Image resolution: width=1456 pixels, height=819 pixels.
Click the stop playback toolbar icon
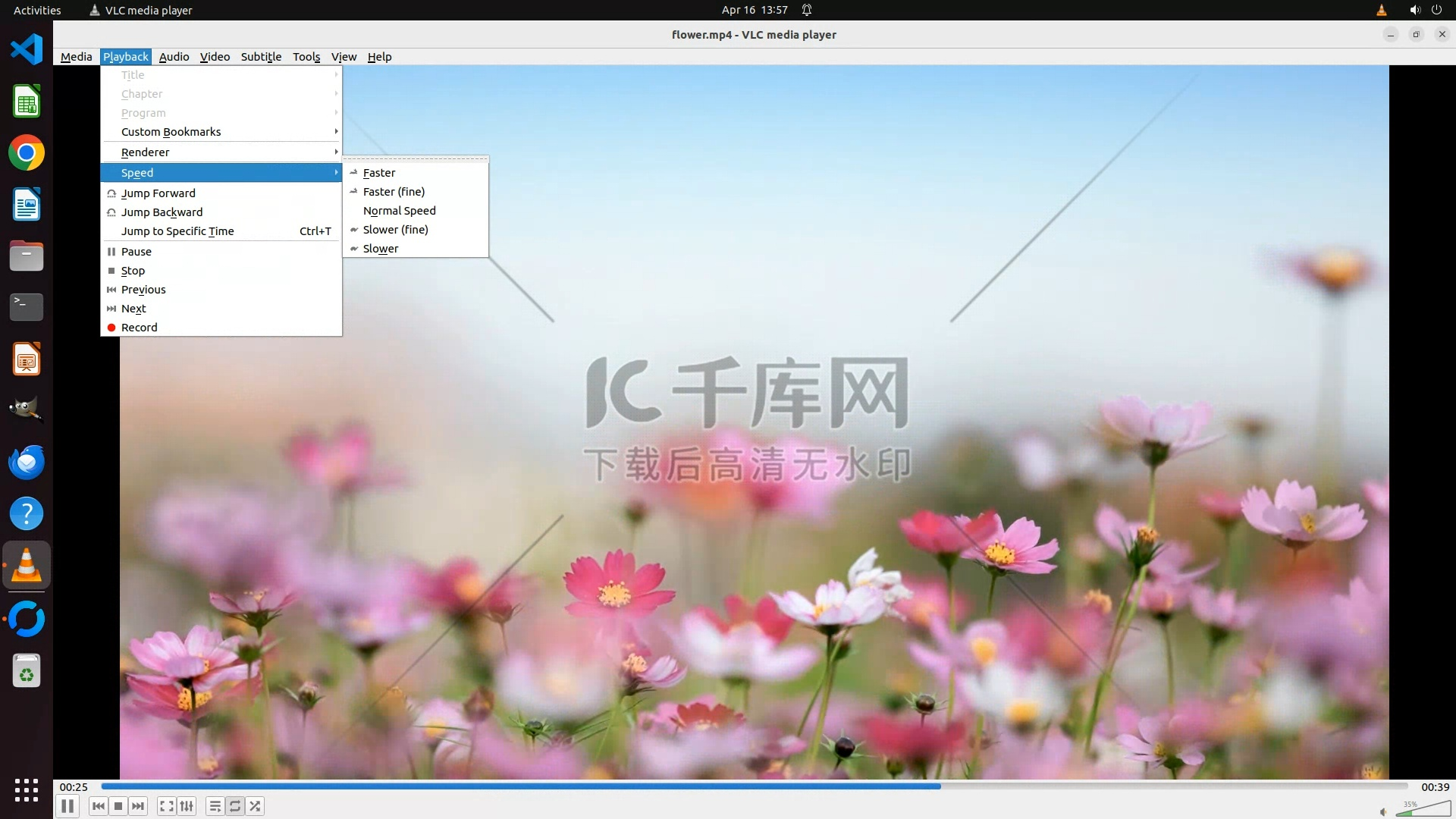[118, 806]
